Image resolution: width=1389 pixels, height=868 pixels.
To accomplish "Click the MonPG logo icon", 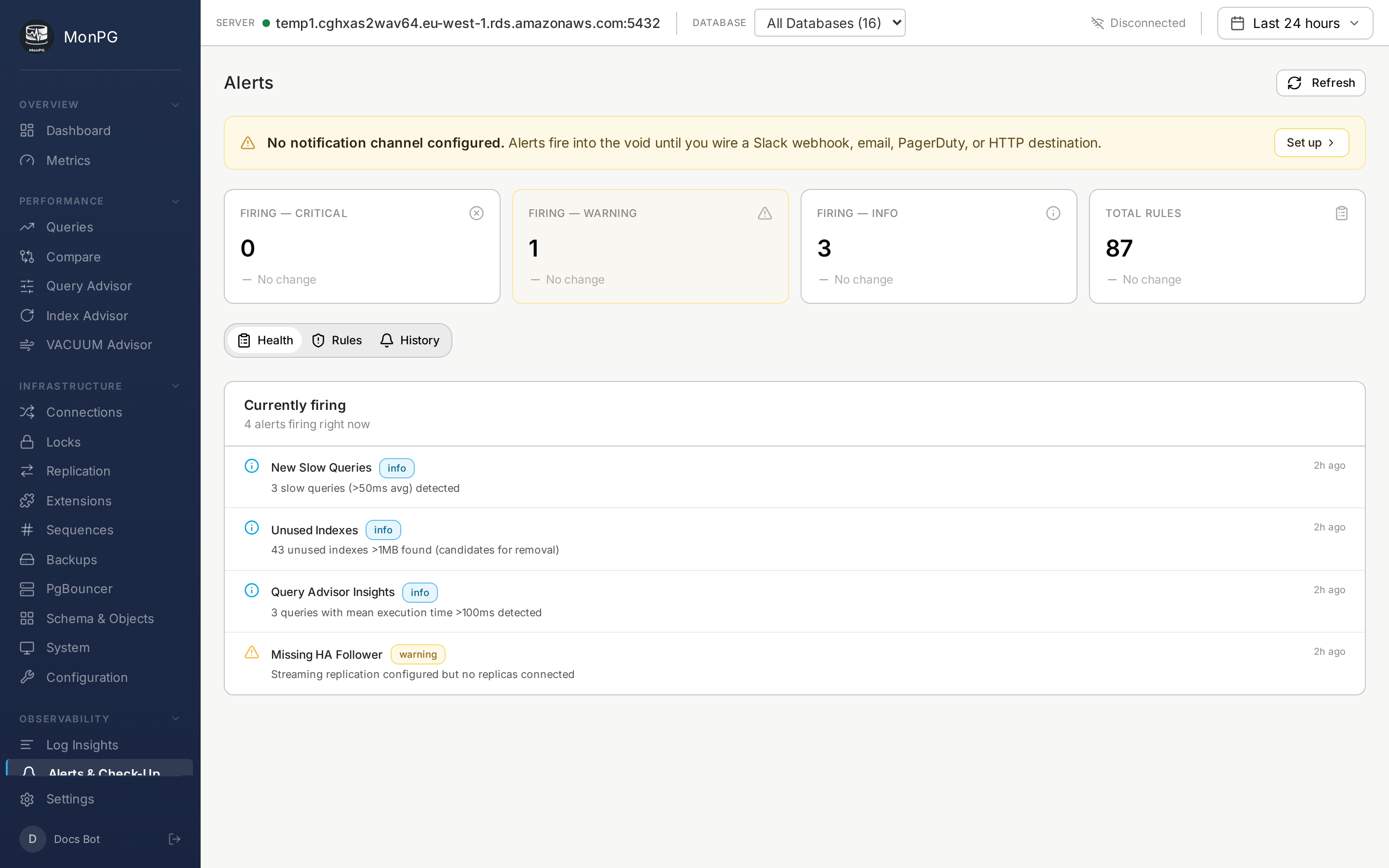I will click(x=37, y=36).
